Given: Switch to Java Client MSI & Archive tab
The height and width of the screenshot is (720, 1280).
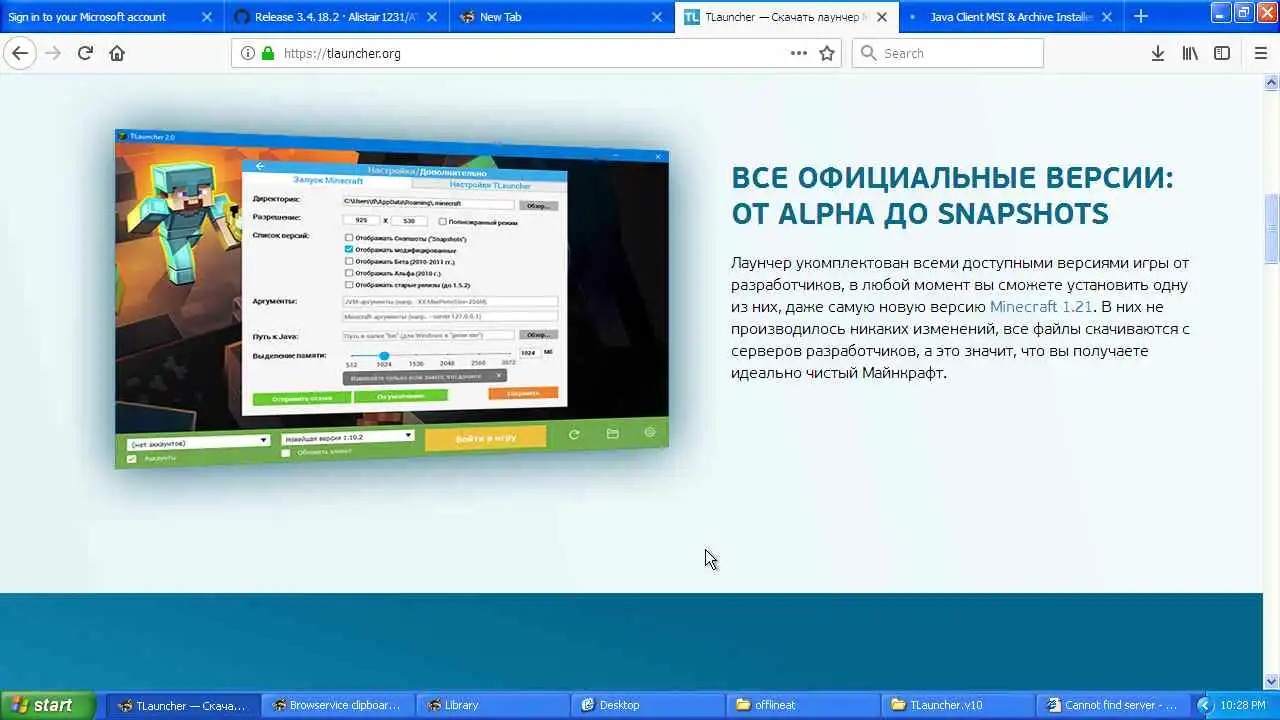Looking at the screenshot, I should pyautogui.click(x=1010, y=16).
